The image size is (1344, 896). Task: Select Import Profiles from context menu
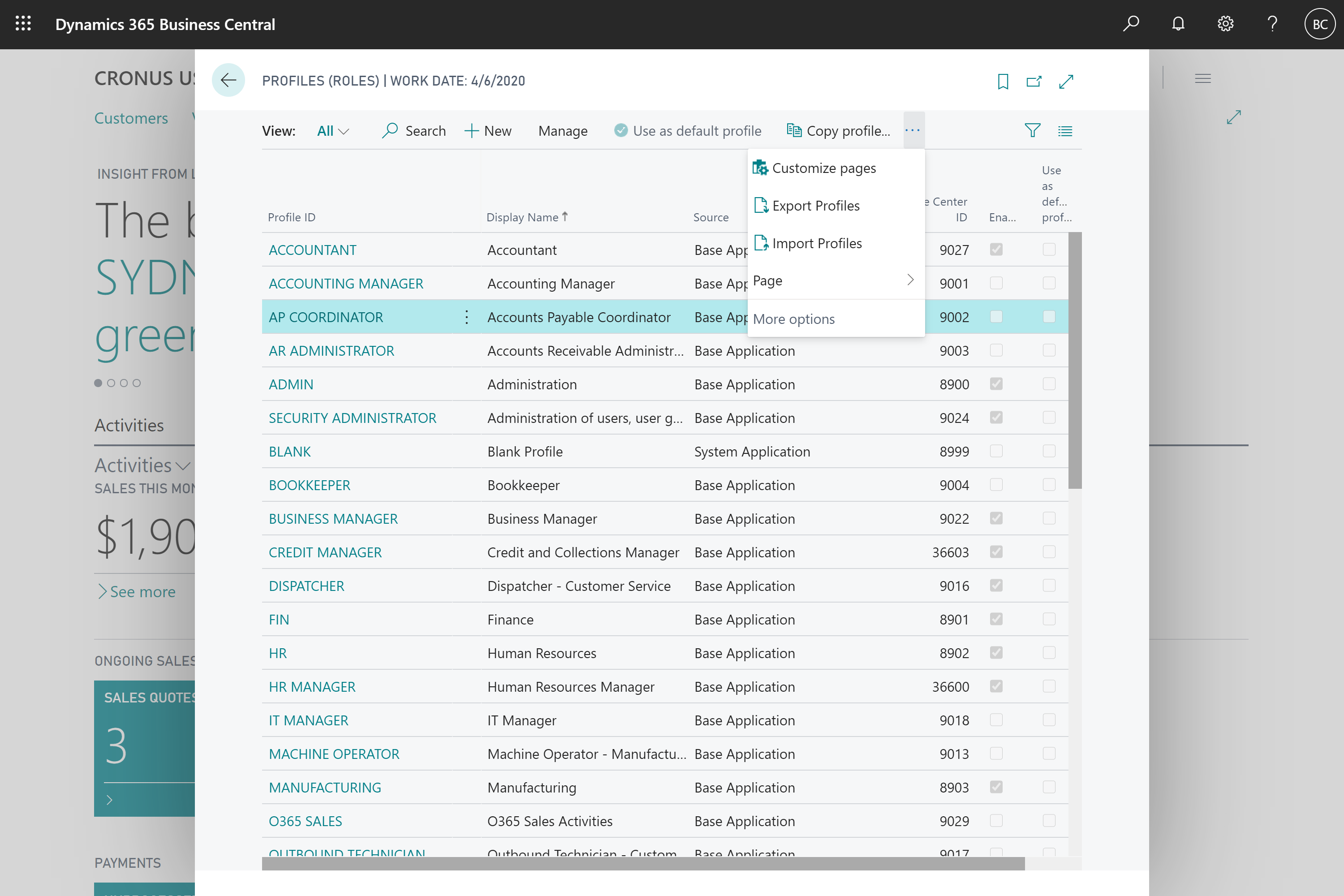[816, 243]
